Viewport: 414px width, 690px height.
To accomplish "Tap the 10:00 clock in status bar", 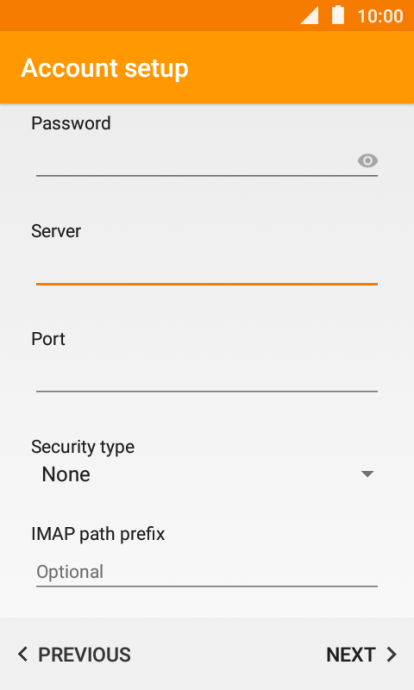I will 380,16.
